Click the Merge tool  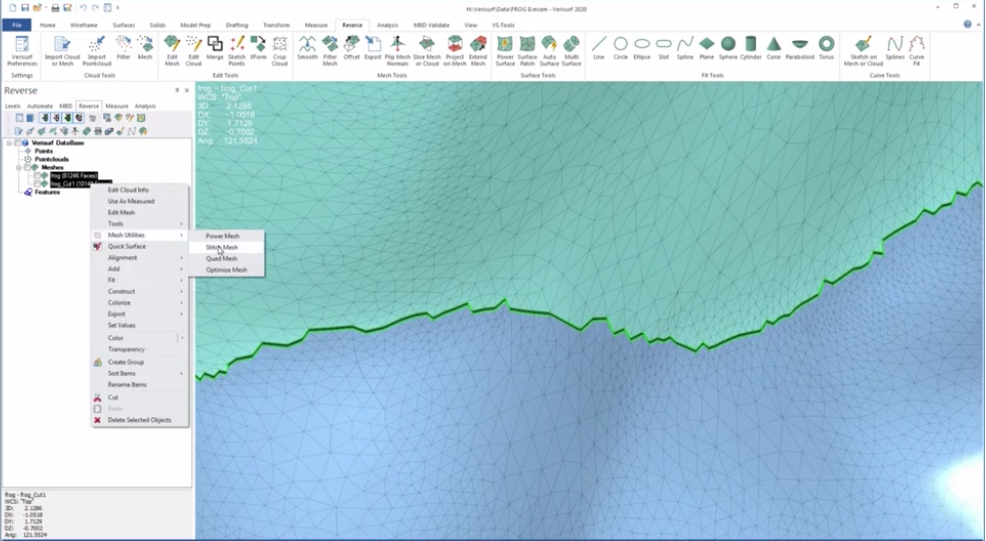click(215, 48)
